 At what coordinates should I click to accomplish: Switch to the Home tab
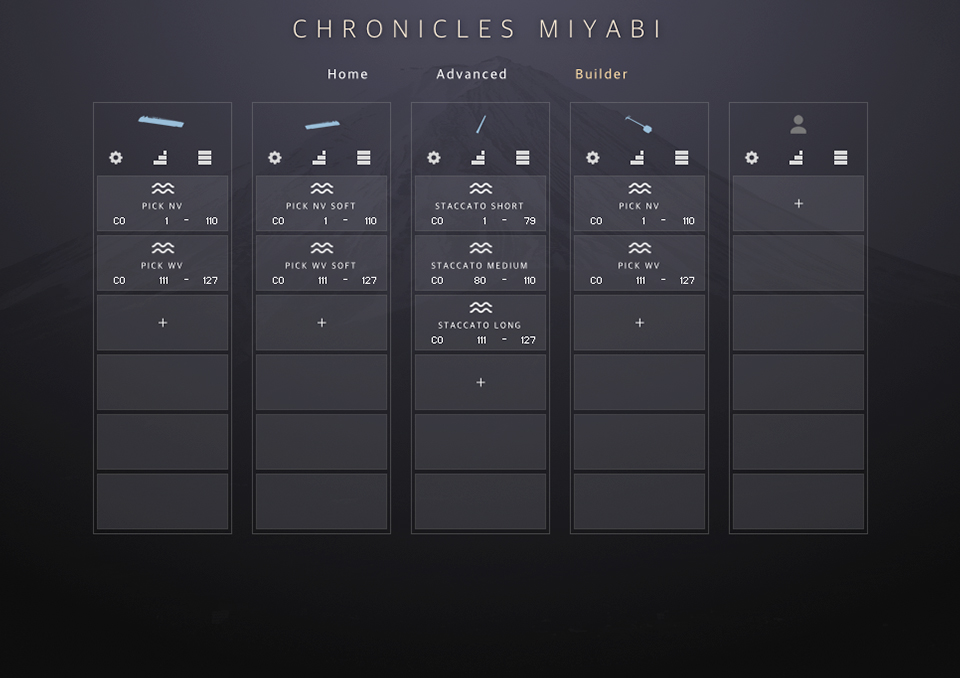pos(348,74)
